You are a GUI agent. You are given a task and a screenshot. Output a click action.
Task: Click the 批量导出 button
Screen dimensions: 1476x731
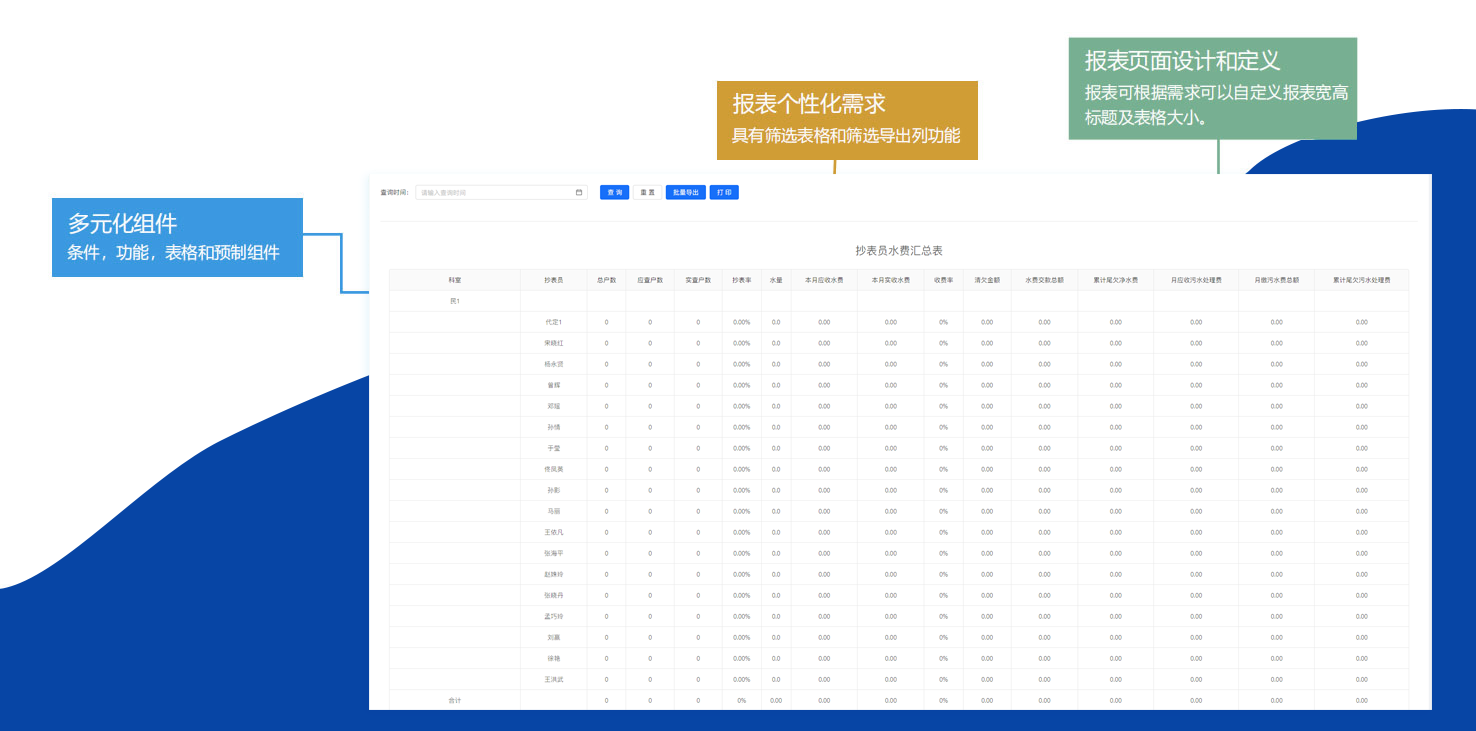pos(686,192)
